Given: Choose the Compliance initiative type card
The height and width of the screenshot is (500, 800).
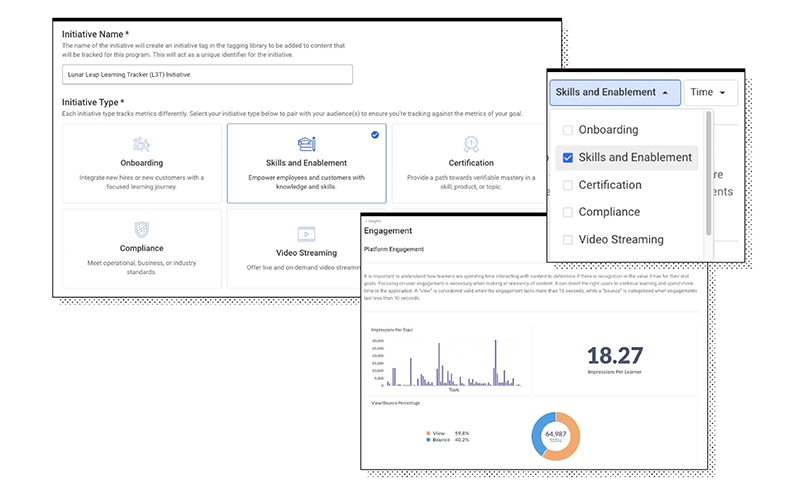Looking at the screenshot, I should point(141,244).
